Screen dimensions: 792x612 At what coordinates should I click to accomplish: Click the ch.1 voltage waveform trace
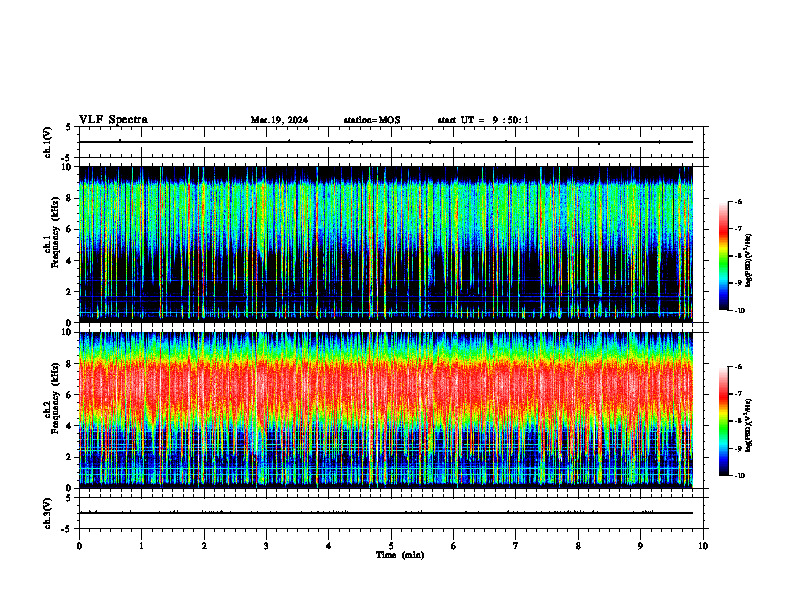click(x=386, y=142)
